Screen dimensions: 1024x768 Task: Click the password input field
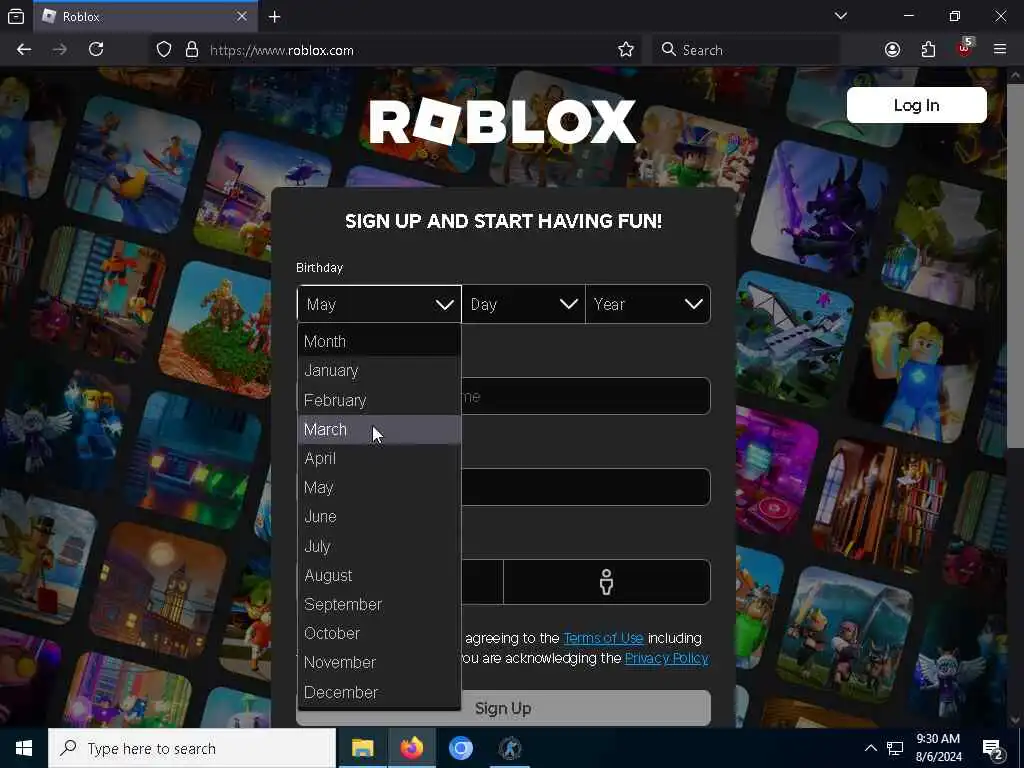pyautogui.click(x=585, y=487)
